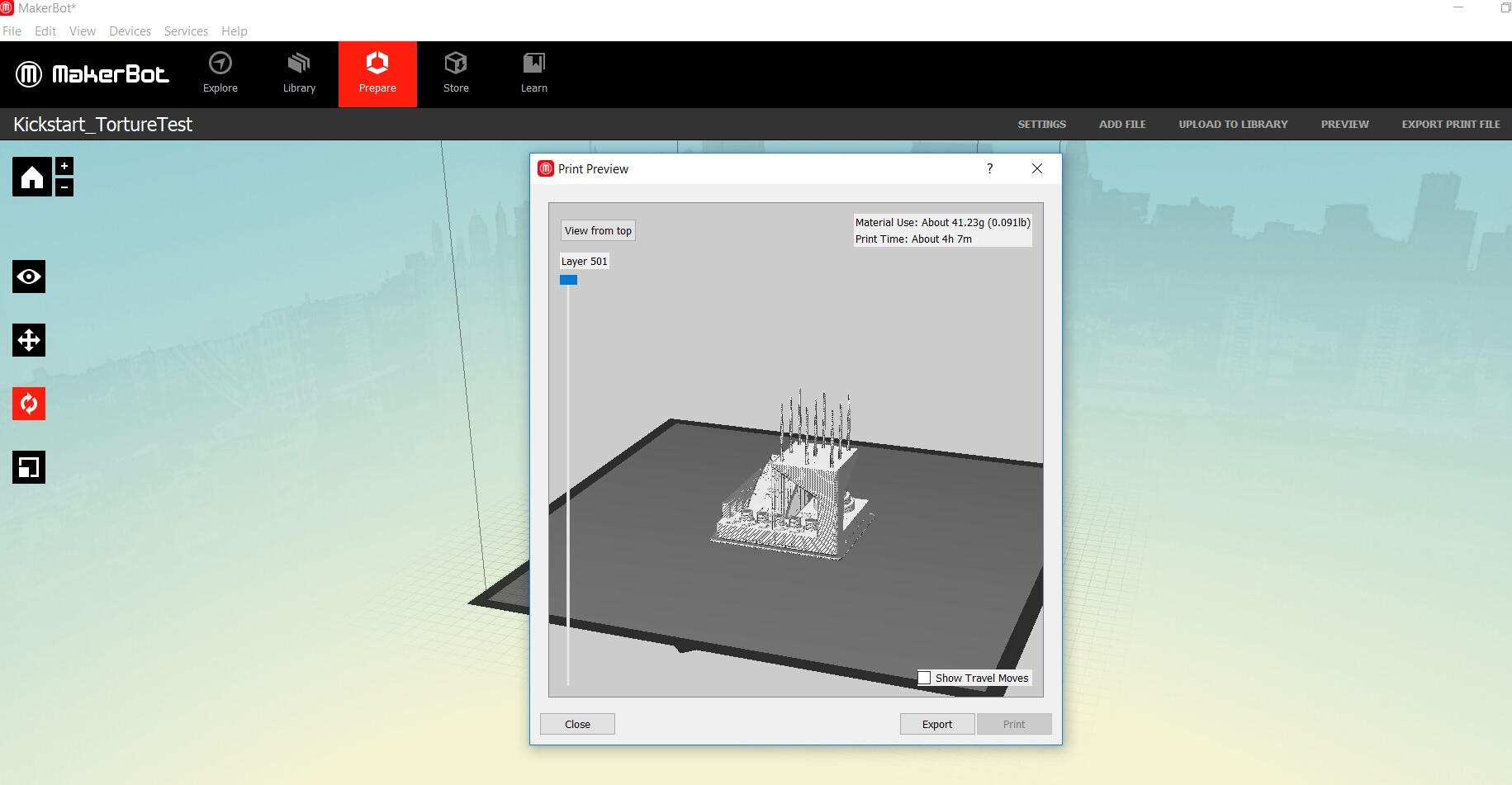Select the View (eye) tool
1512x785 pixels.
[29, 277]
